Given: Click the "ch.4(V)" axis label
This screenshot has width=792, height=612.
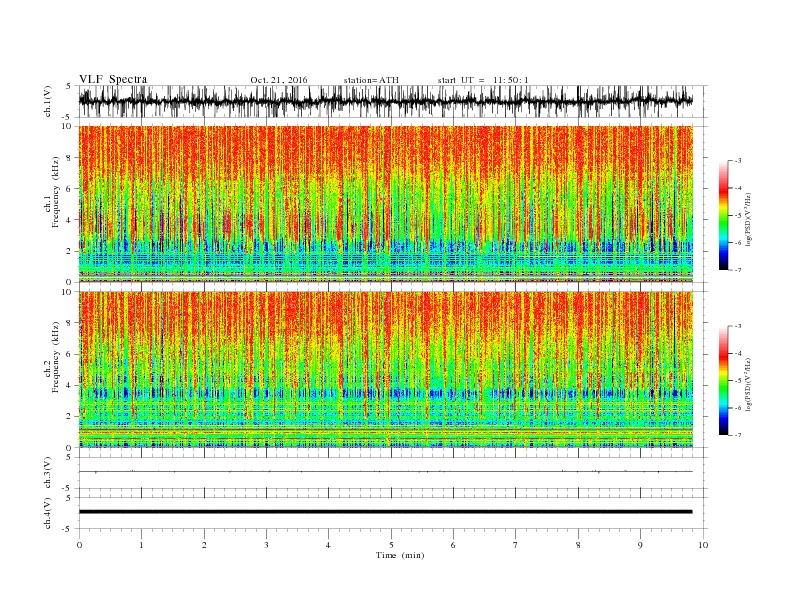Looking at the screenshot, I should pos(48,513).
